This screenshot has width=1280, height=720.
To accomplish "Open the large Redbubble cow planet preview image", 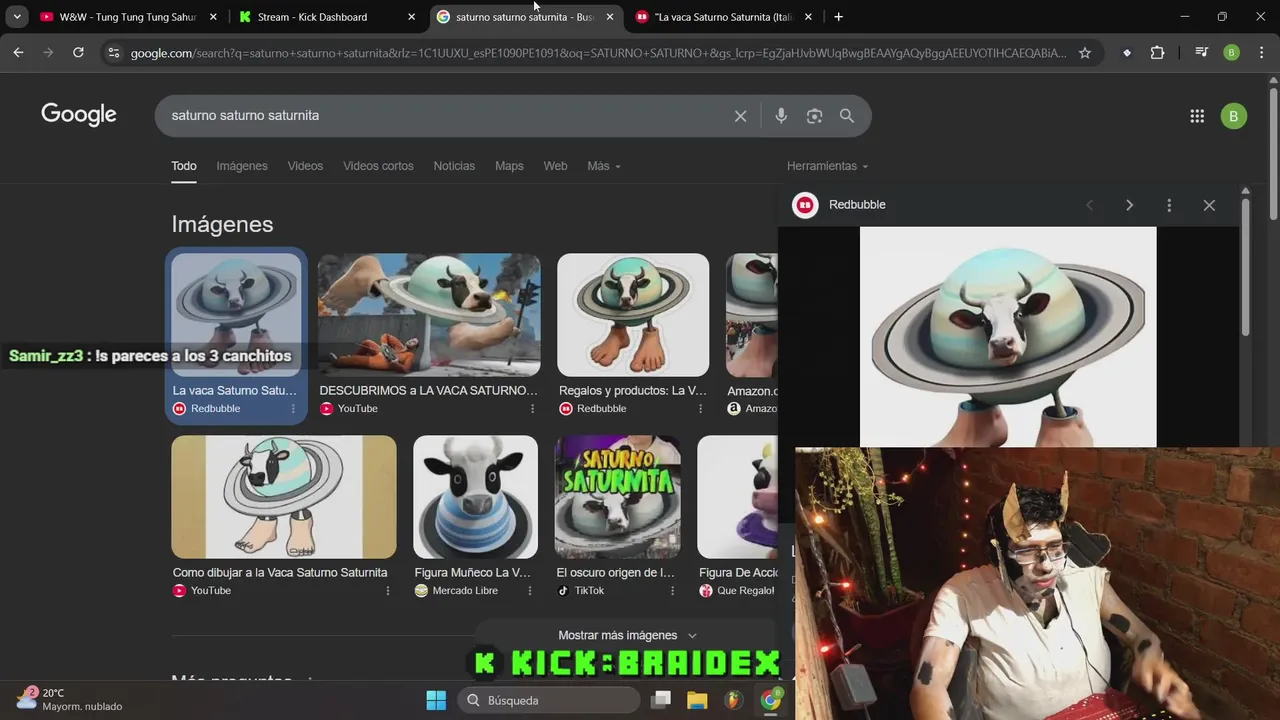I will pos(1008,337).
